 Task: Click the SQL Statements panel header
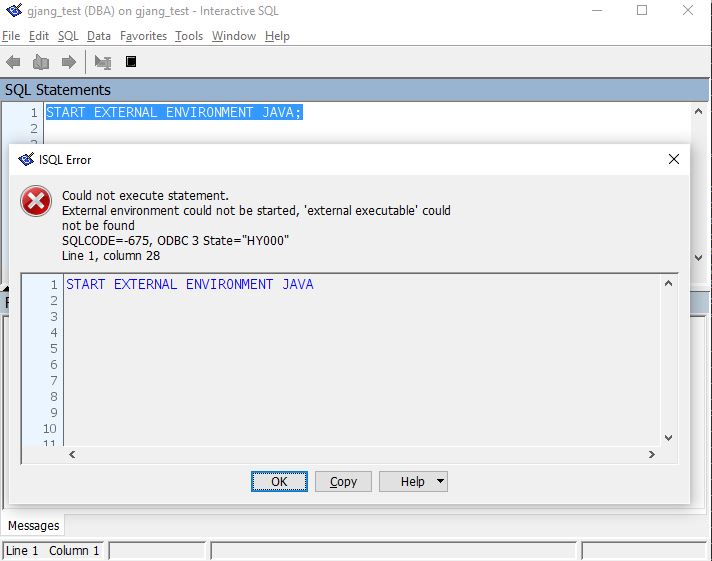coord(354,90)
